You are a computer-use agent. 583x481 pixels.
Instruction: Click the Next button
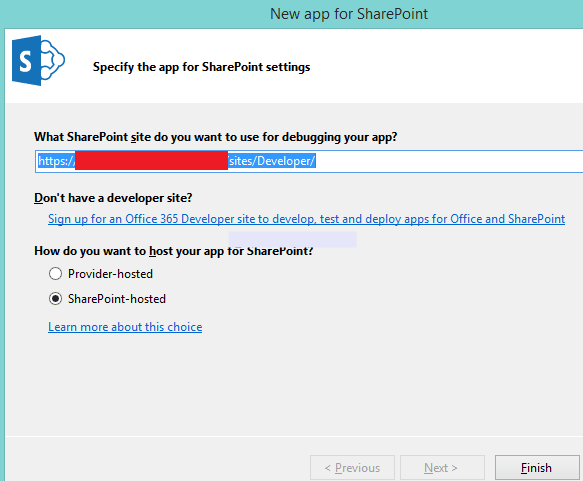point(442,468)
